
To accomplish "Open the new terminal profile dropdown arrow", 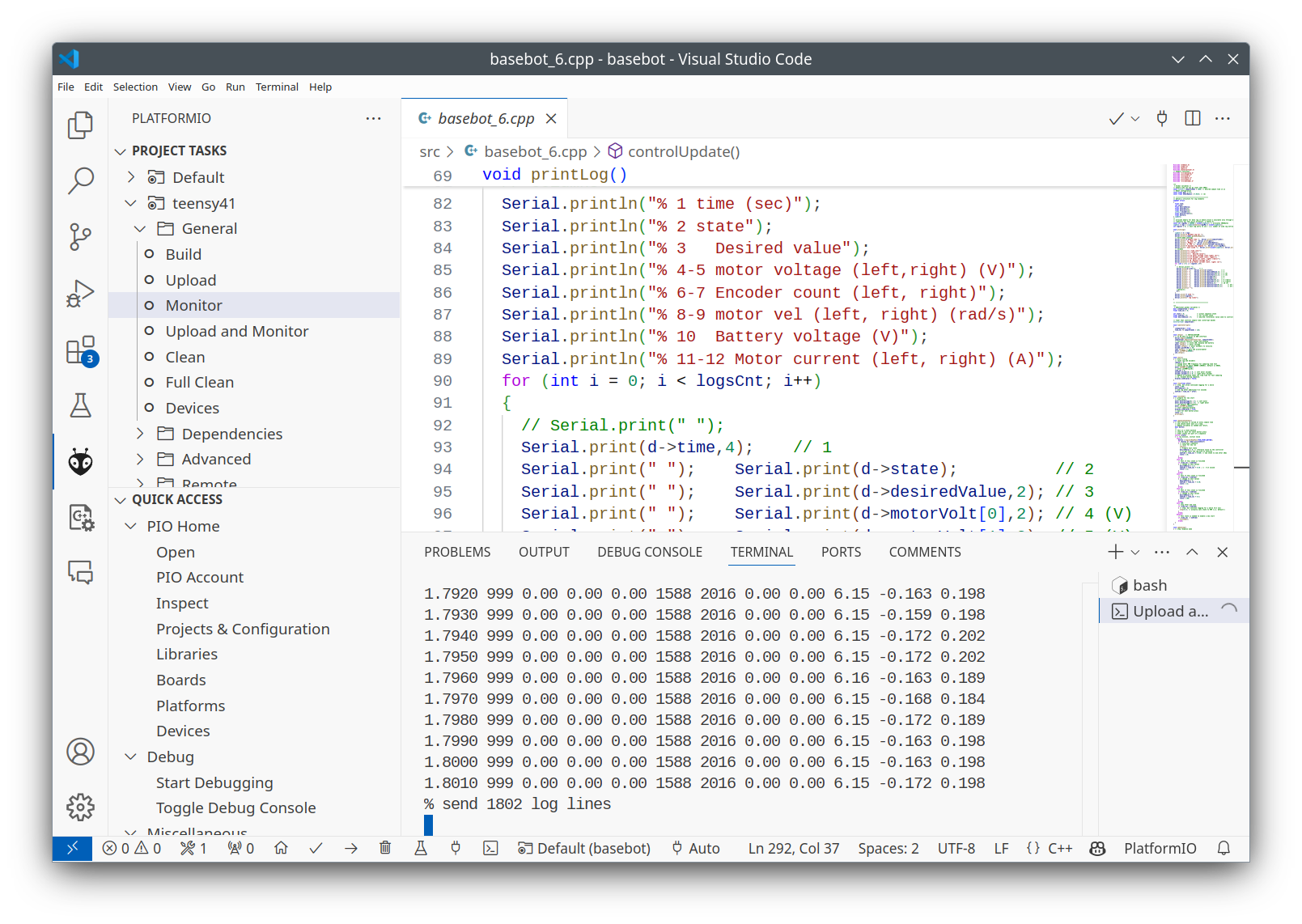I will click(1135, 552).
